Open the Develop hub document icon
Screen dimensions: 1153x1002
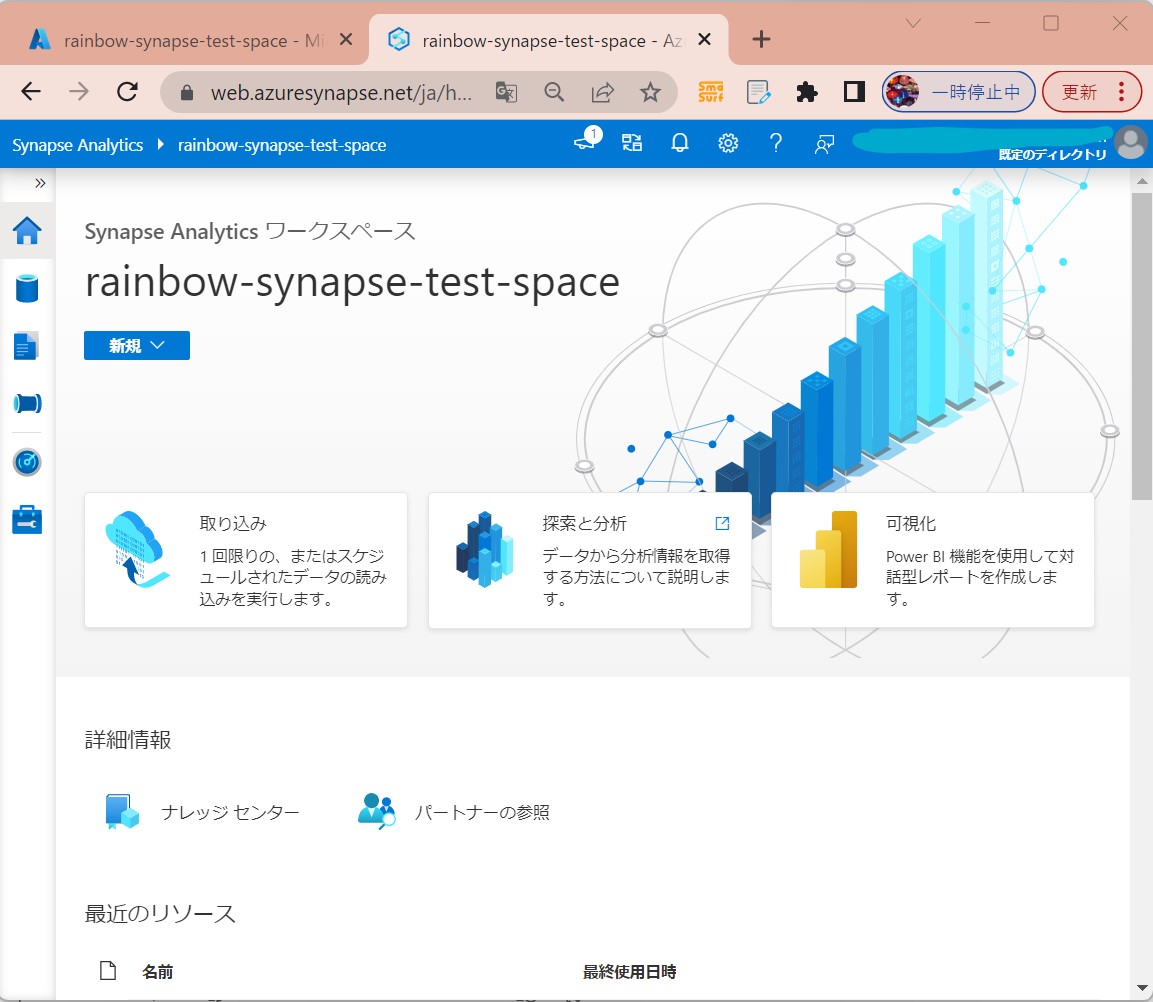click(x=26, y=346)
